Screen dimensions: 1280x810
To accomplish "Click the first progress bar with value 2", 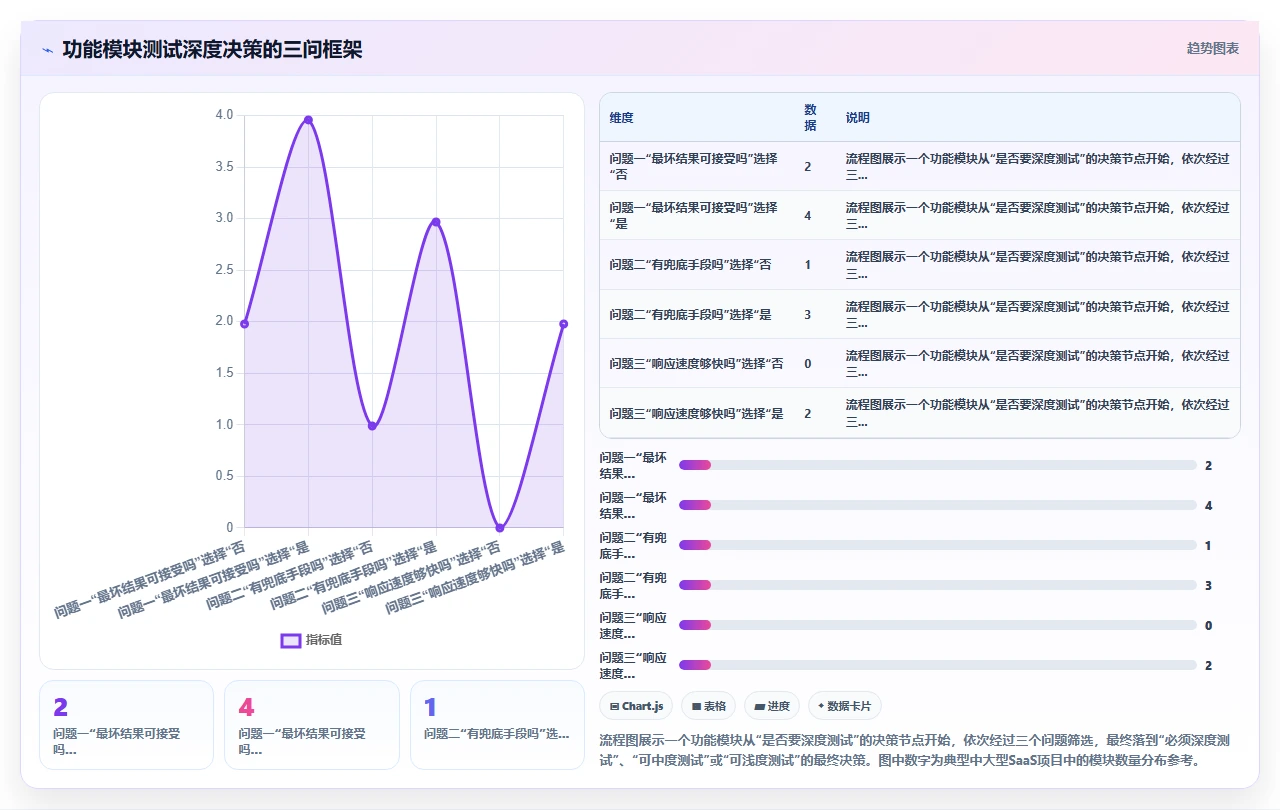I will [x=938, y=465].
